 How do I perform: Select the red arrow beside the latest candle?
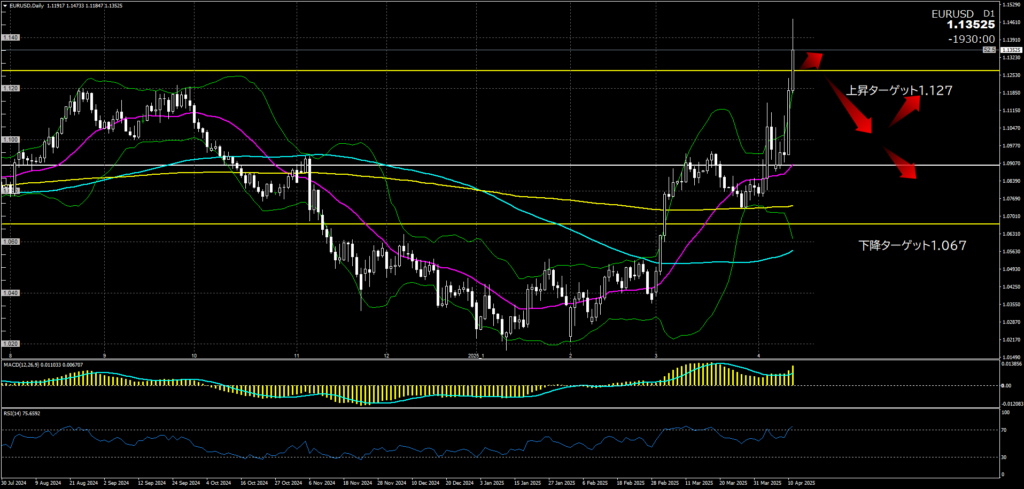tap(810, 60)
